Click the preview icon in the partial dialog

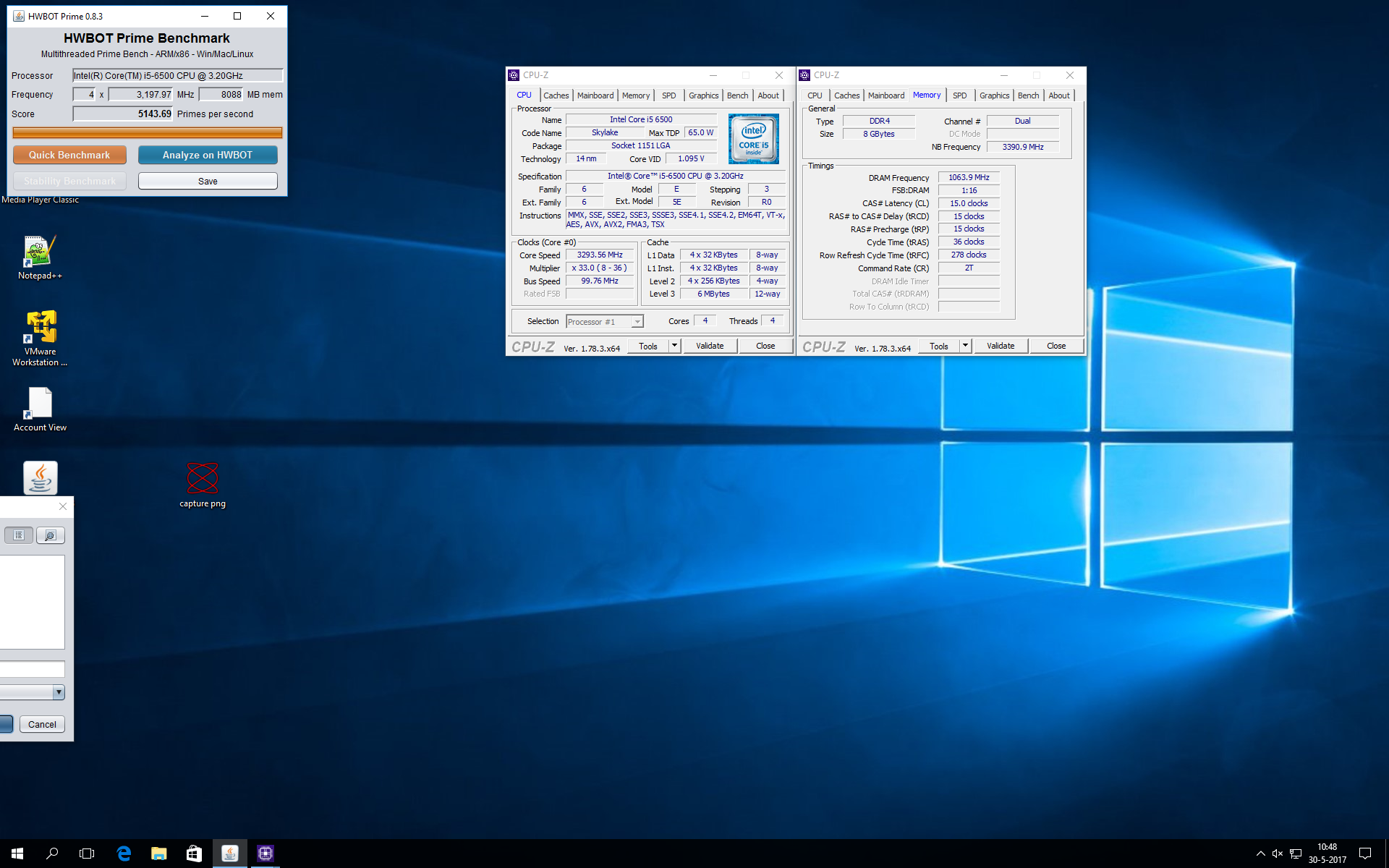(51, 535)
